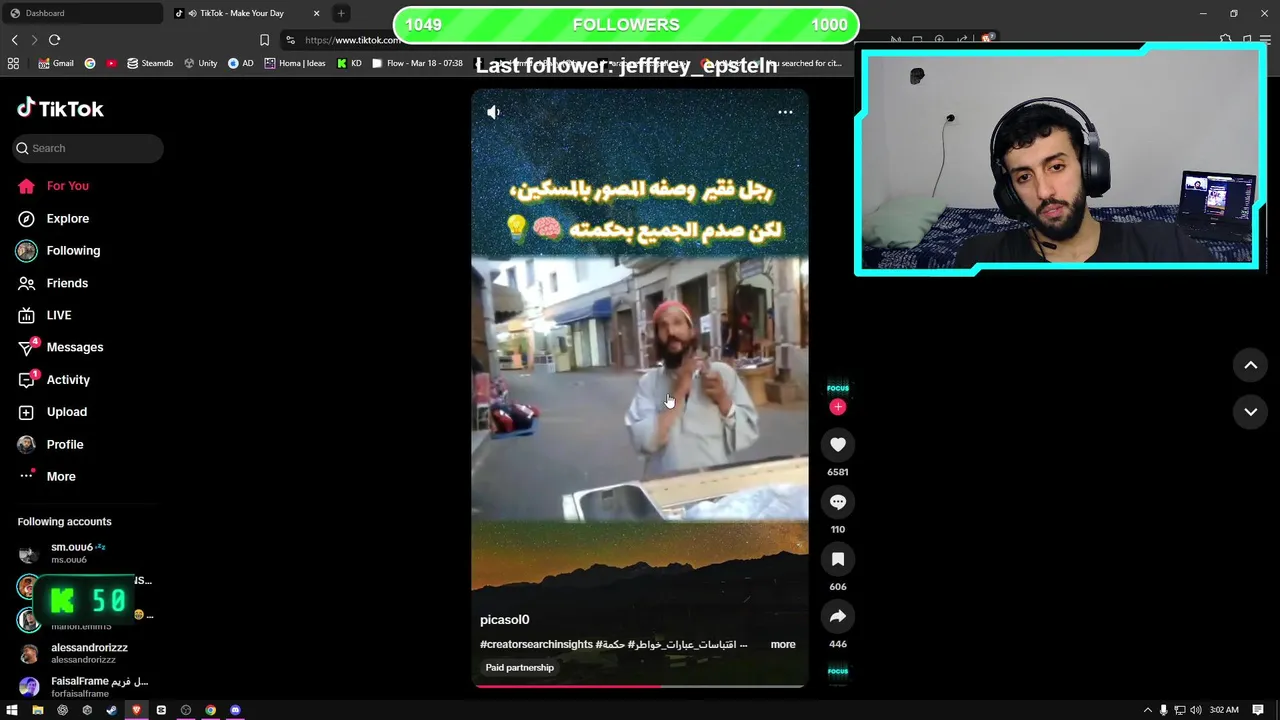Expand video caption with 'more'
1280x720 pixels.
783,645
